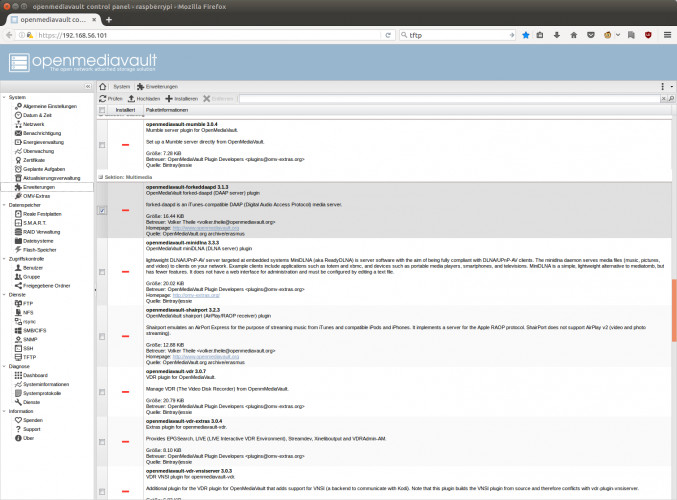The image size is (677, 500).
Task: Collapse the System tree section
Action: [x=4, y=98]
